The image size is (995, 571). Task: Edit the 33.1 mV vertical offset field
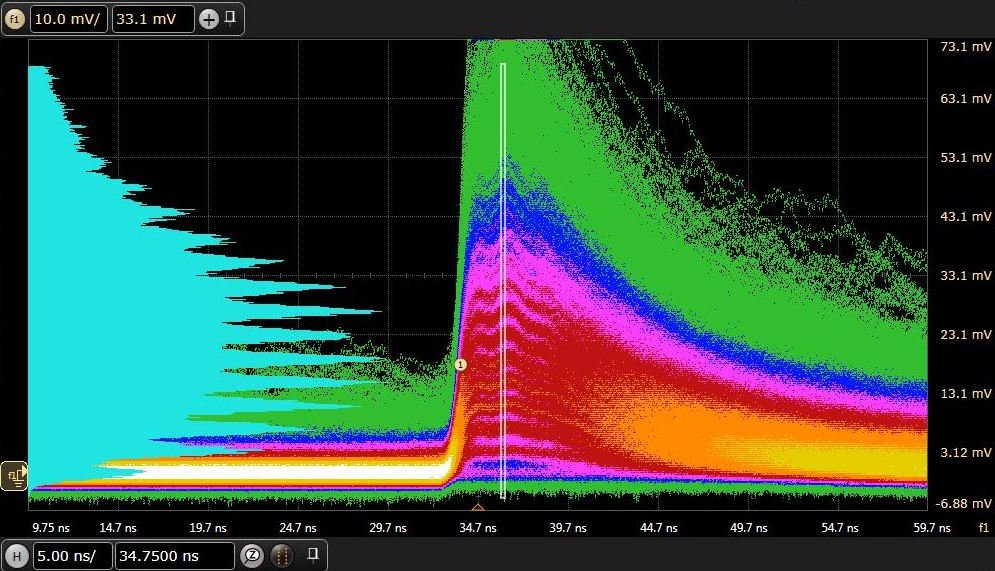152,19
